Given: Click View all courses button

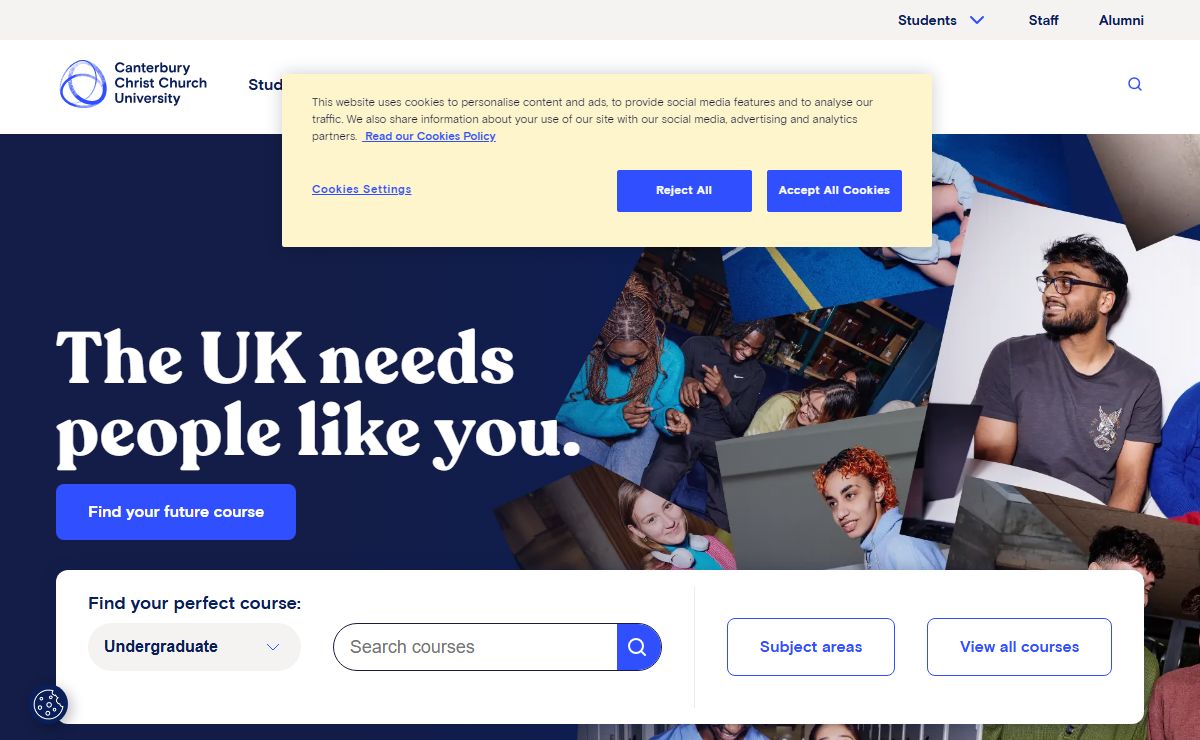Looking at the screenshot, I should coord(1019,647).
